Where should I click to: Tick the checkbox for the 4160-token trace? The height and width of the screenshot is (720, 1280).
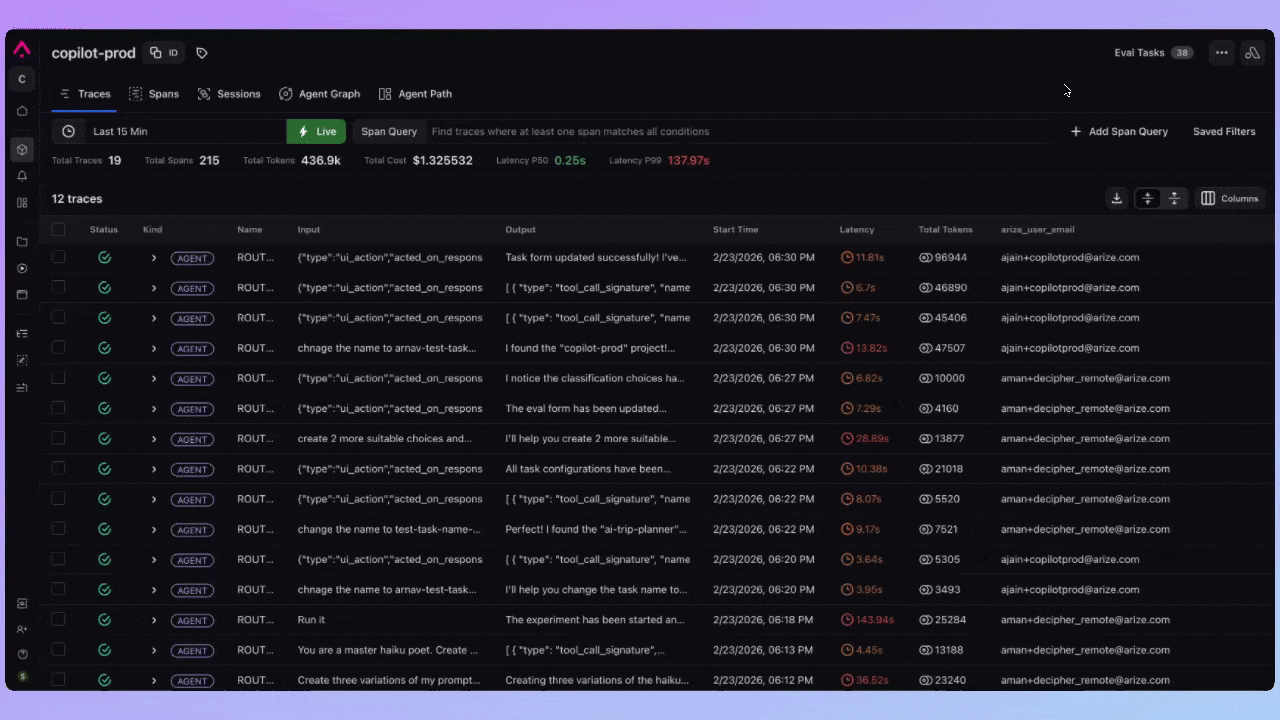click(x=58, y=408)
